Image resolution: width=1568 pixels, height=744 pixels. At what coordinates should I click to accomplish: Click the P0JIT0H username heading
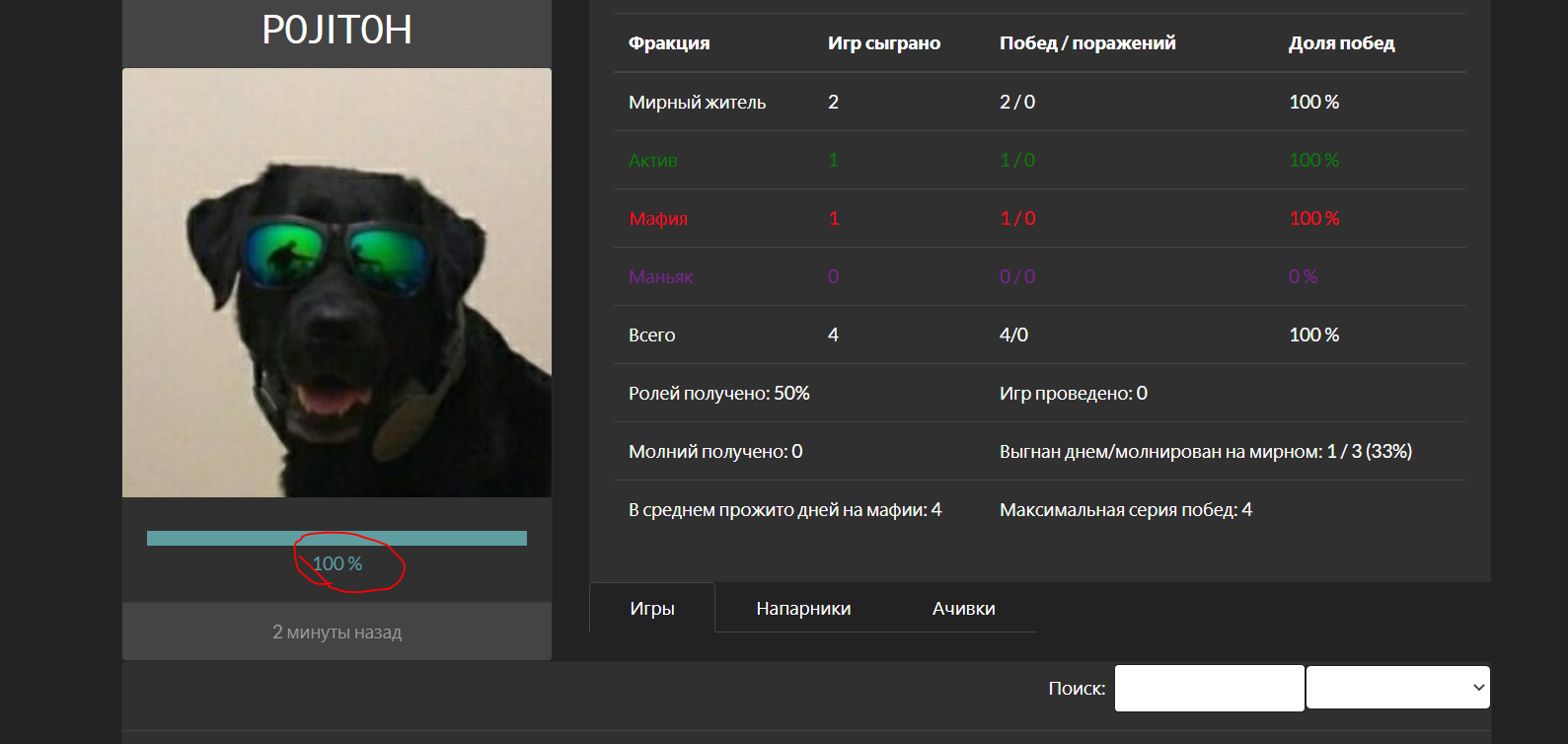[336, 30]
